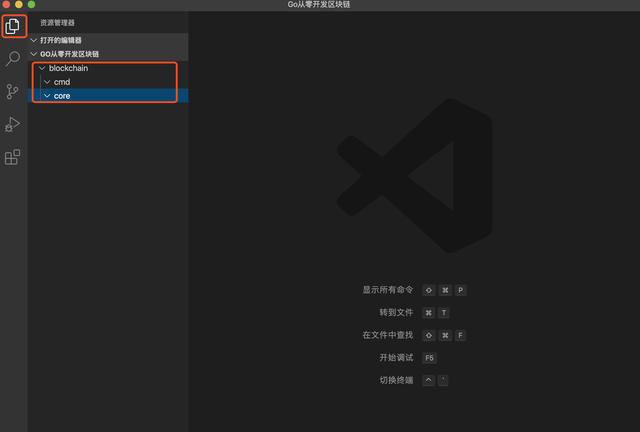640x432 pixels.
Task: Open the Explorer view in activity bar
Action: 13,26
